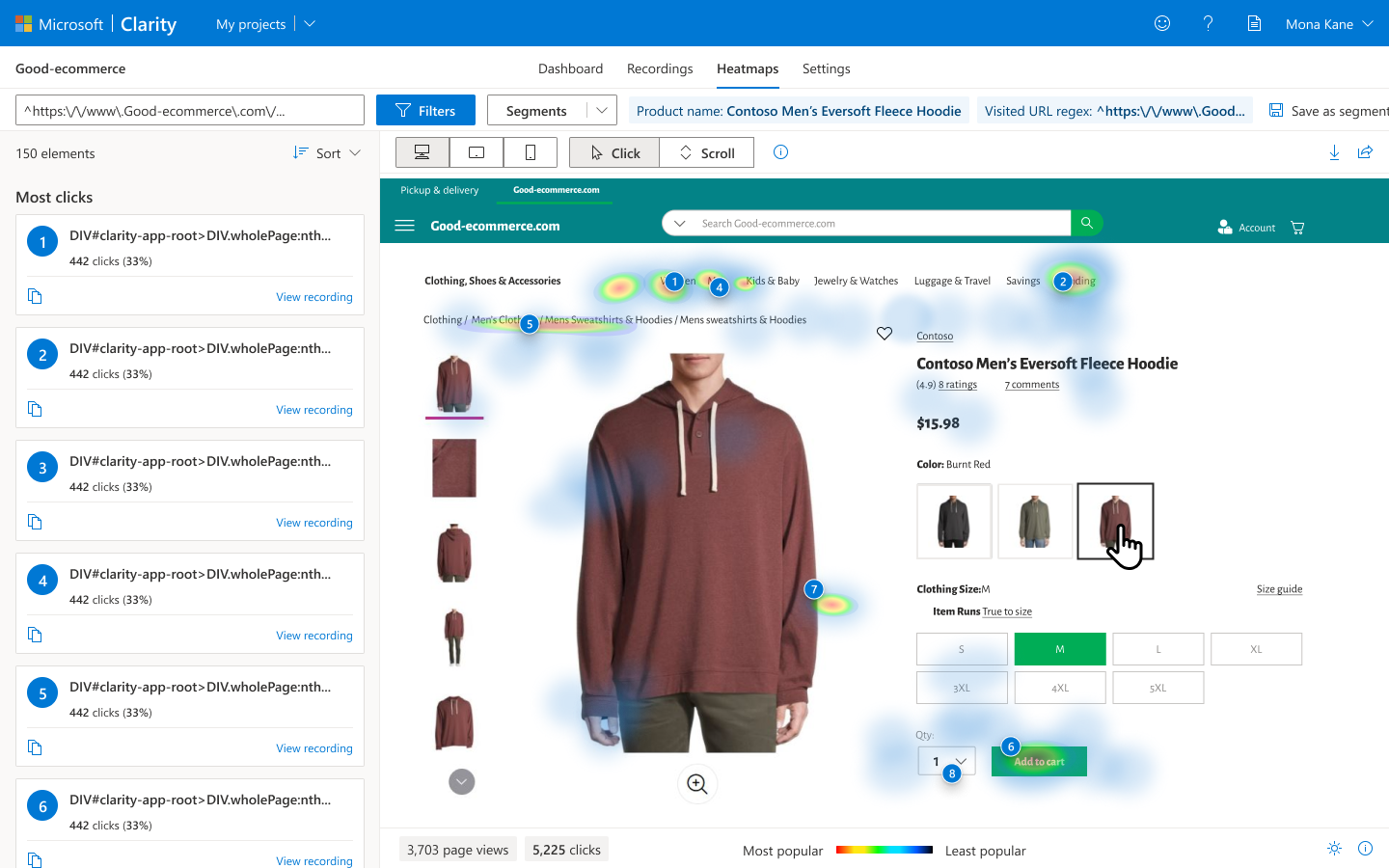Click the feedback smiley icon
The image size is (1389, 868).
pyautogui.click(x=1162, y=23)
